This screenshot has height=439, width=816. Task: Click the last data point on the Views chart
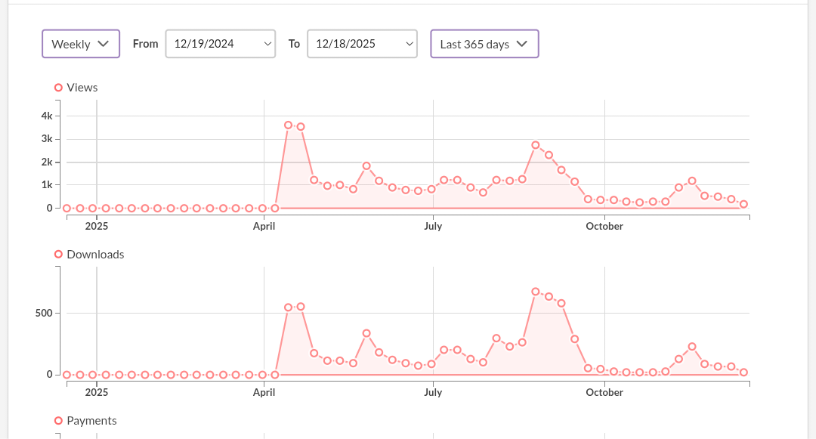pos(744,204)
